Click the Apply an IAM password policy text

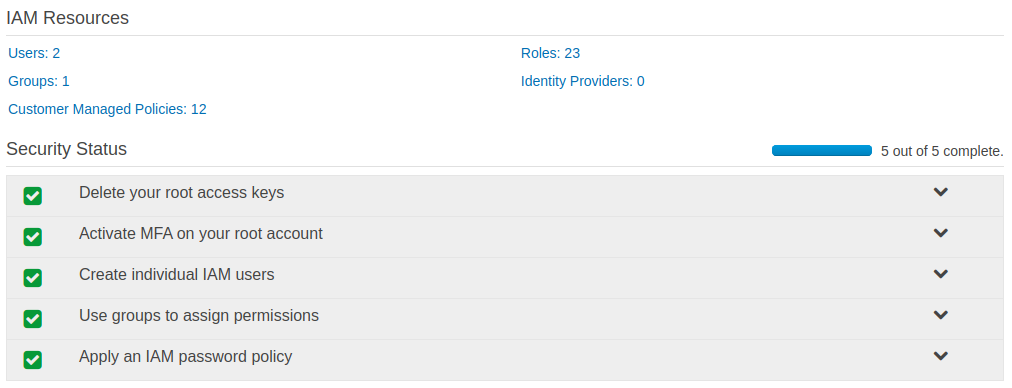coord(186,356)
